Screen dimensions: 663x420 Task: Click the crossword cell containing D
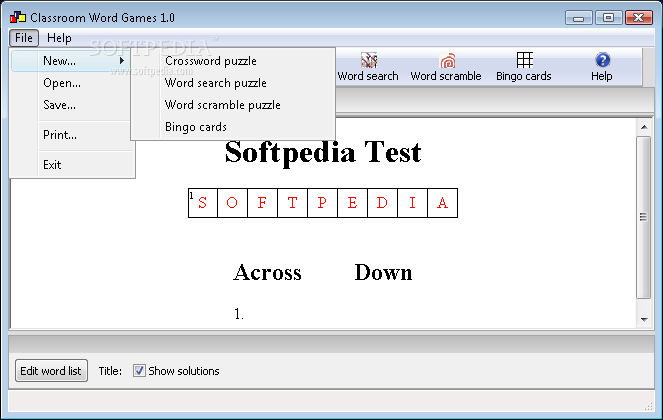point(382,203)
